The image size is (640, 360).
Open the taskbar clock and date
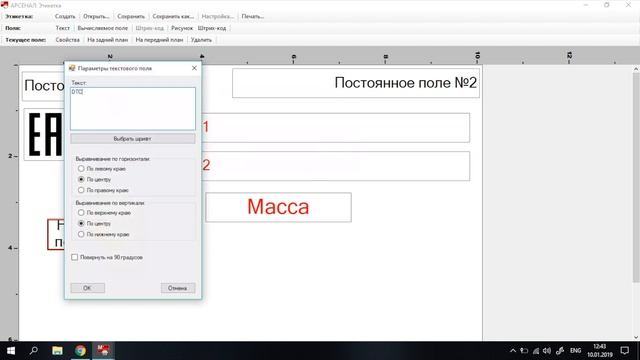pyautogui.click(x=600, y=351)
